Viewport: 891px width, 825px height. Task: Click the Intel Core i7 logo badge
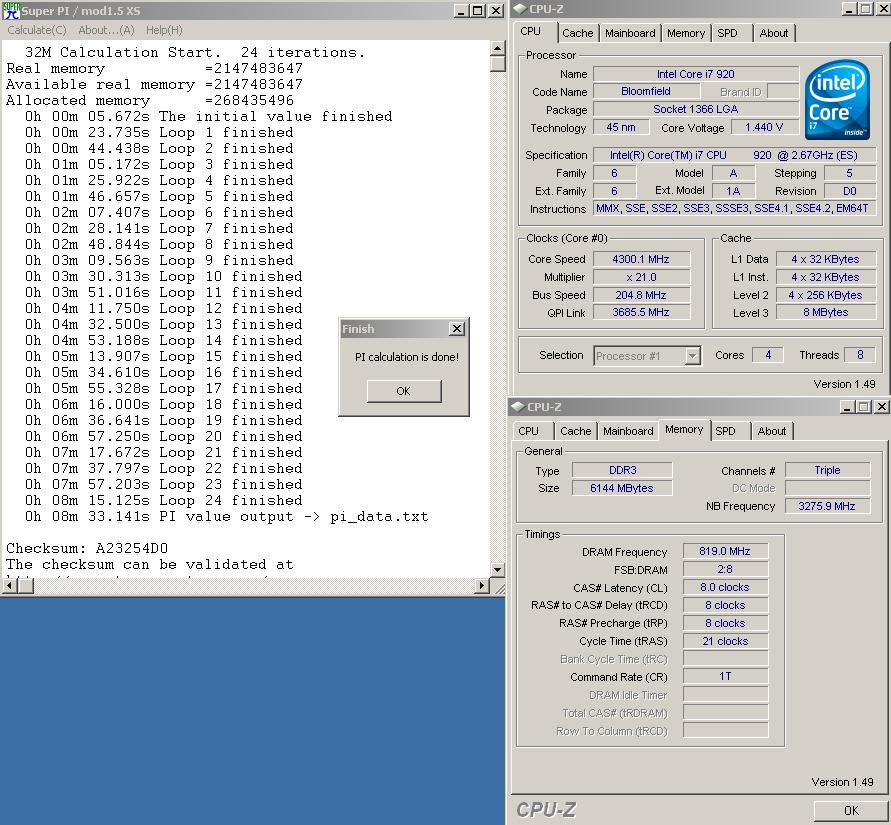pos(837,100)
